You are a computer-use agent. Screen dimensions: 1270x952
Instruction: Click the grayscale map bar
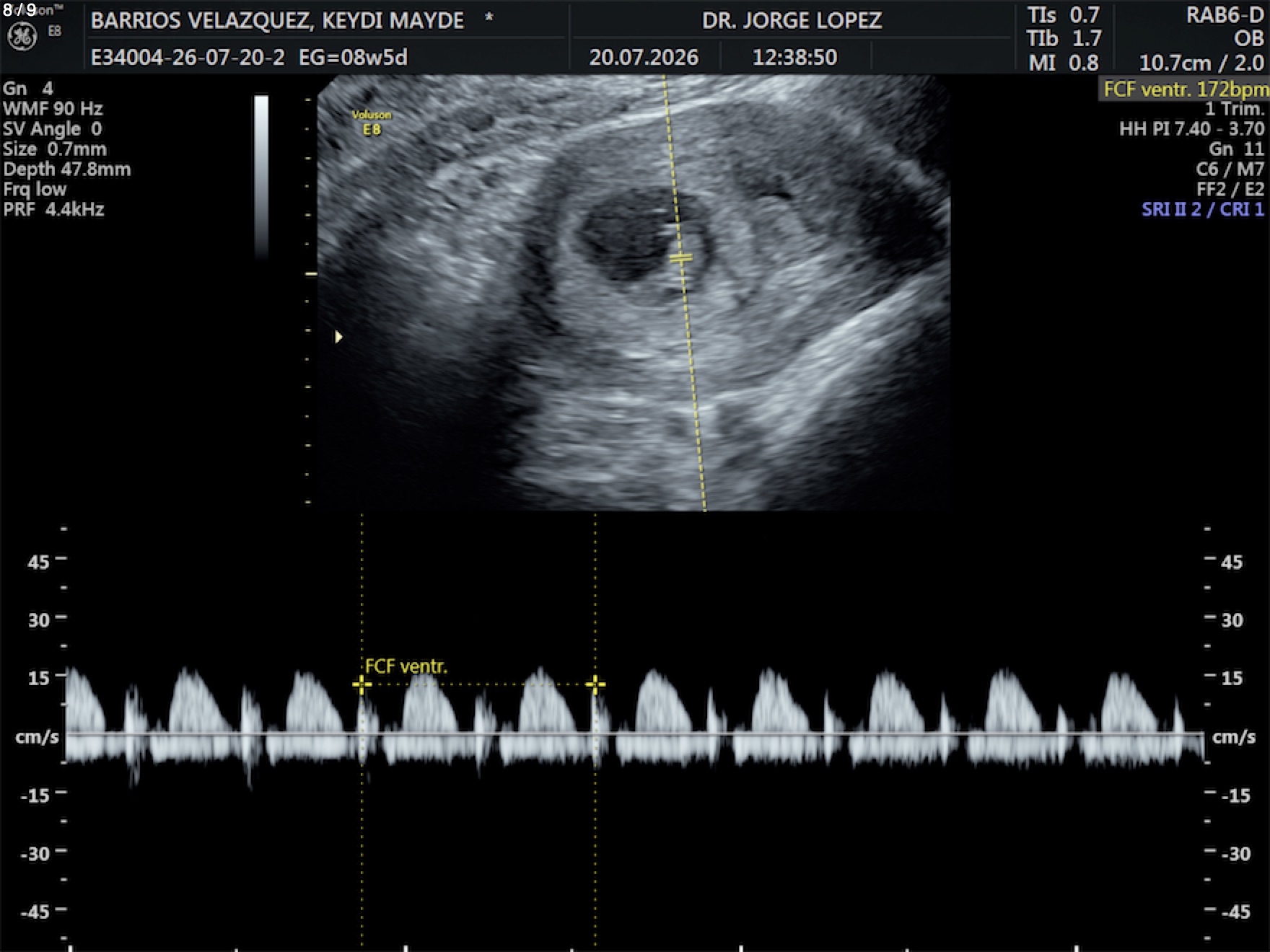coord(261,177)
